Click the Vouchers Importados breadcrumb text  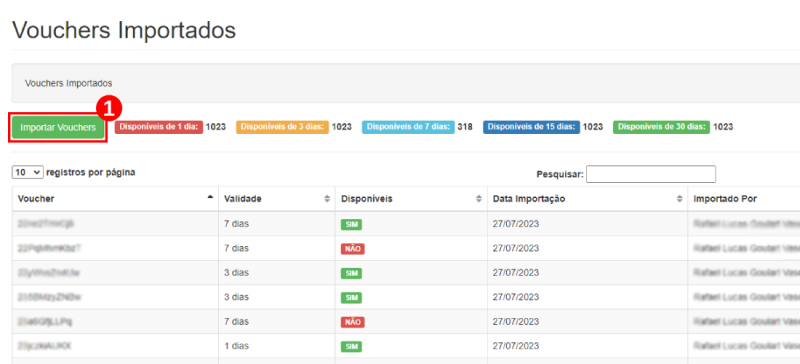click(x=68, y=83)
